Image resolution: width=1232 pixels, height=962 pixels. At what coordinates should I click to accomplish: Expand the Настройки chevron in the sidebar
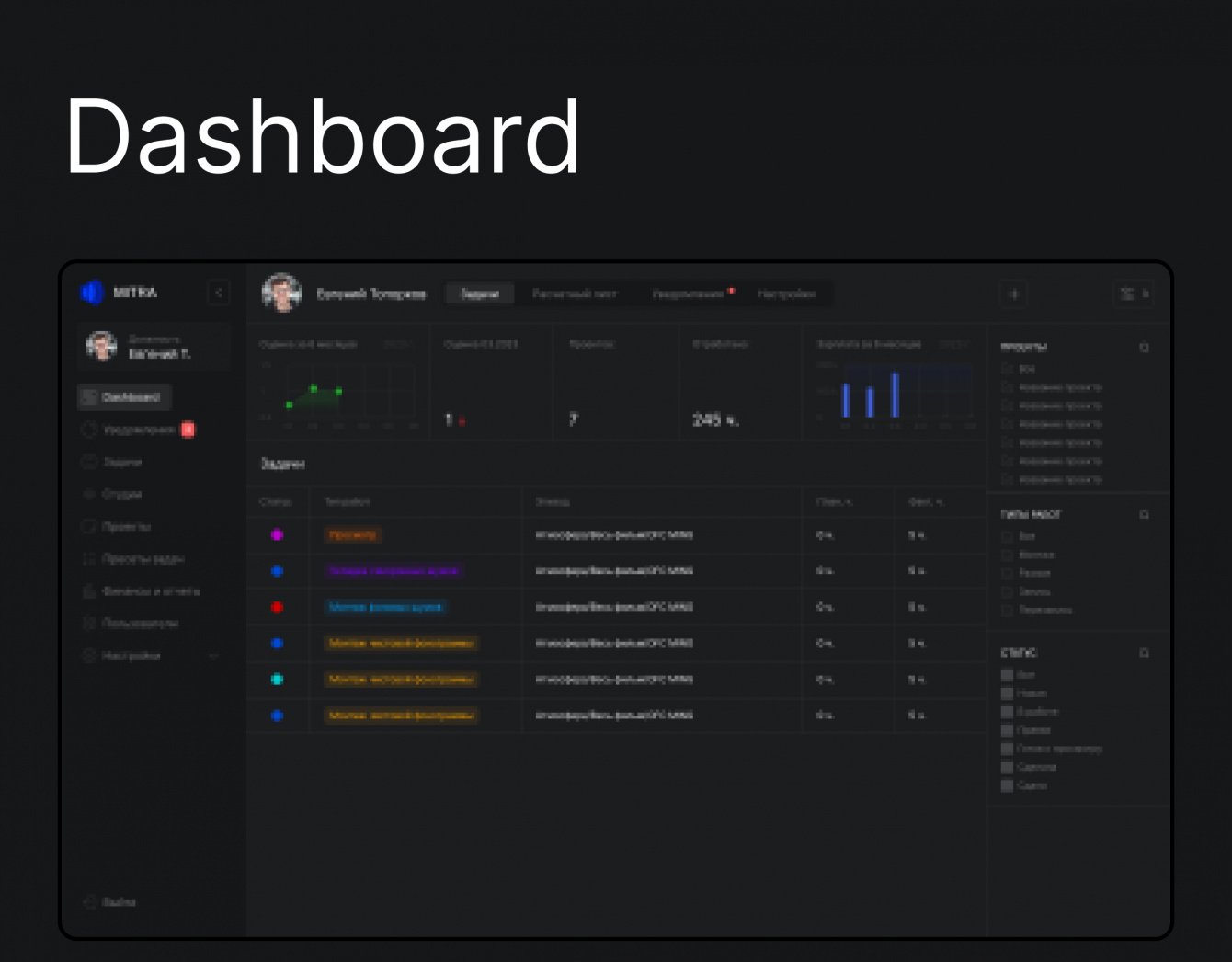213,656
